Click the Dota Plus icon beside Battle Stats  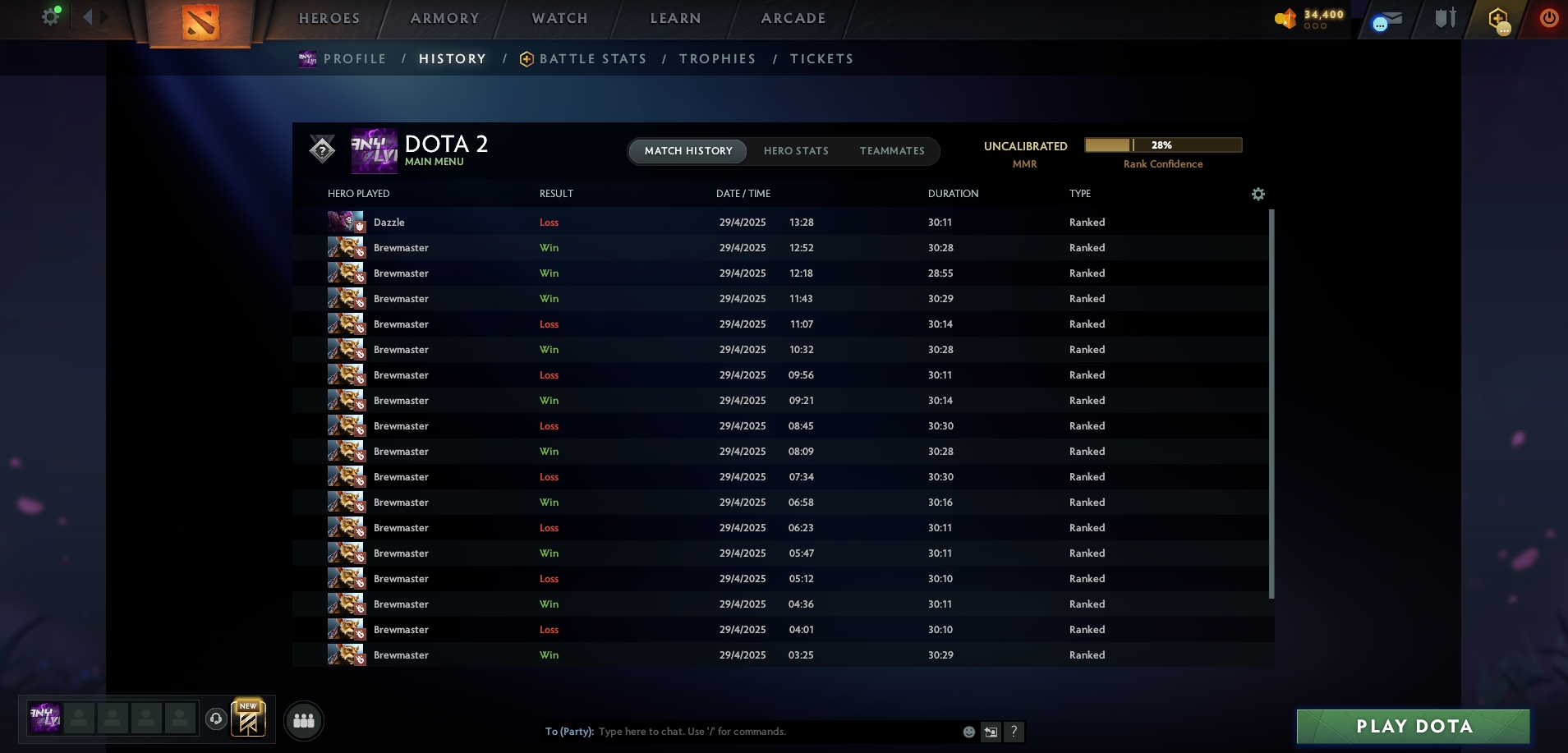527,59
